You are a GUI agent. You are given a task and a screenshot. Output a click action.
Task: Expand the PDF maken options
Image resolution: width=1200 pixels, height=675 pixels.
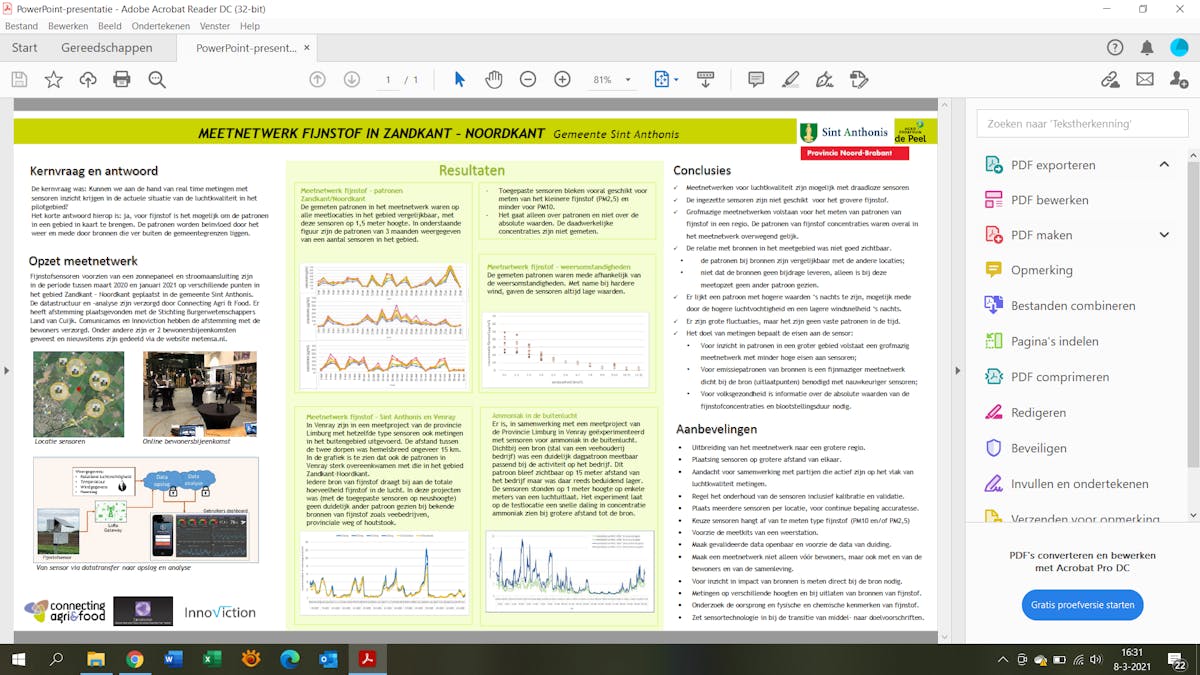pos(1164,235)
